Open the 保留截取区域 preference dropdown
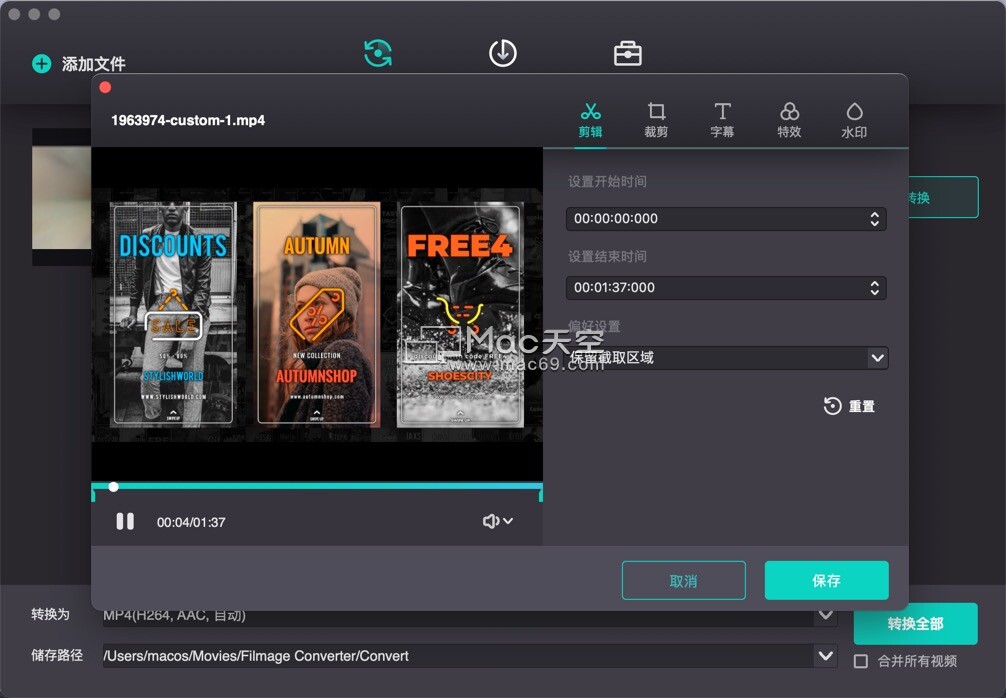Image resolution: width=1006 pixels, height=698 pixels. click(878, 357)
